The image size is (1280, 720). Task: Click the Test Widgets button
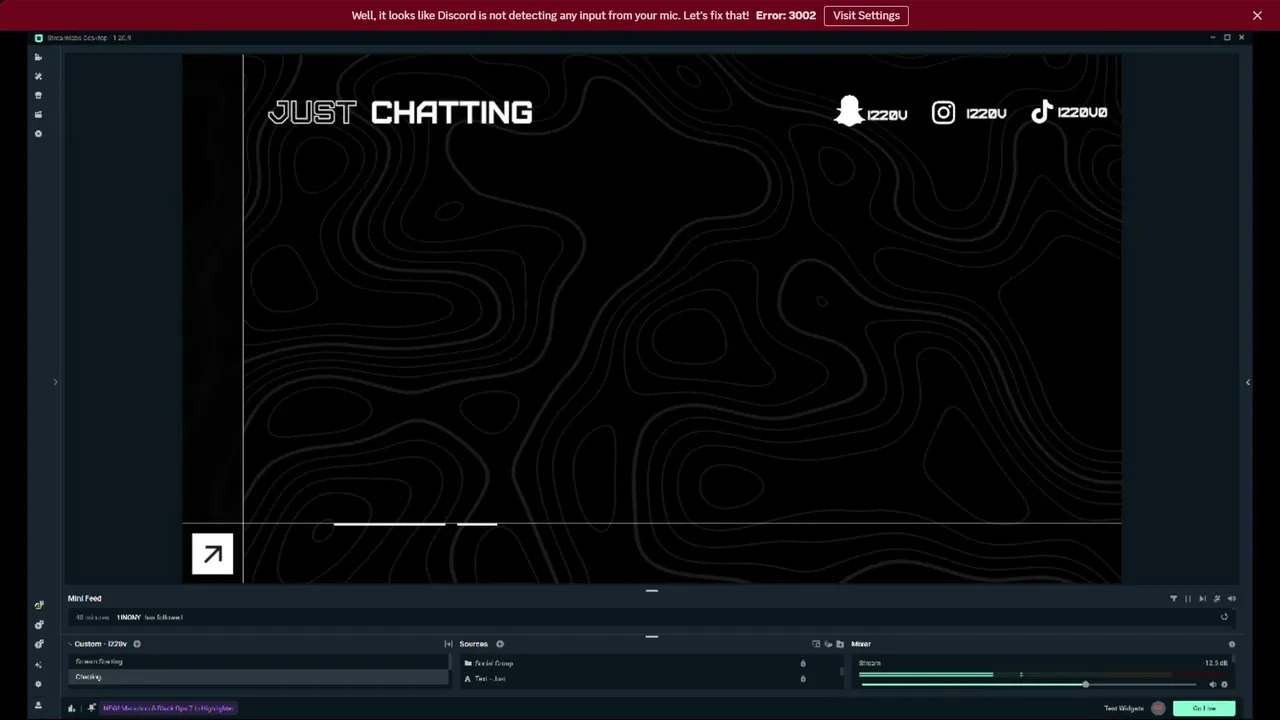coord(1124,708)
